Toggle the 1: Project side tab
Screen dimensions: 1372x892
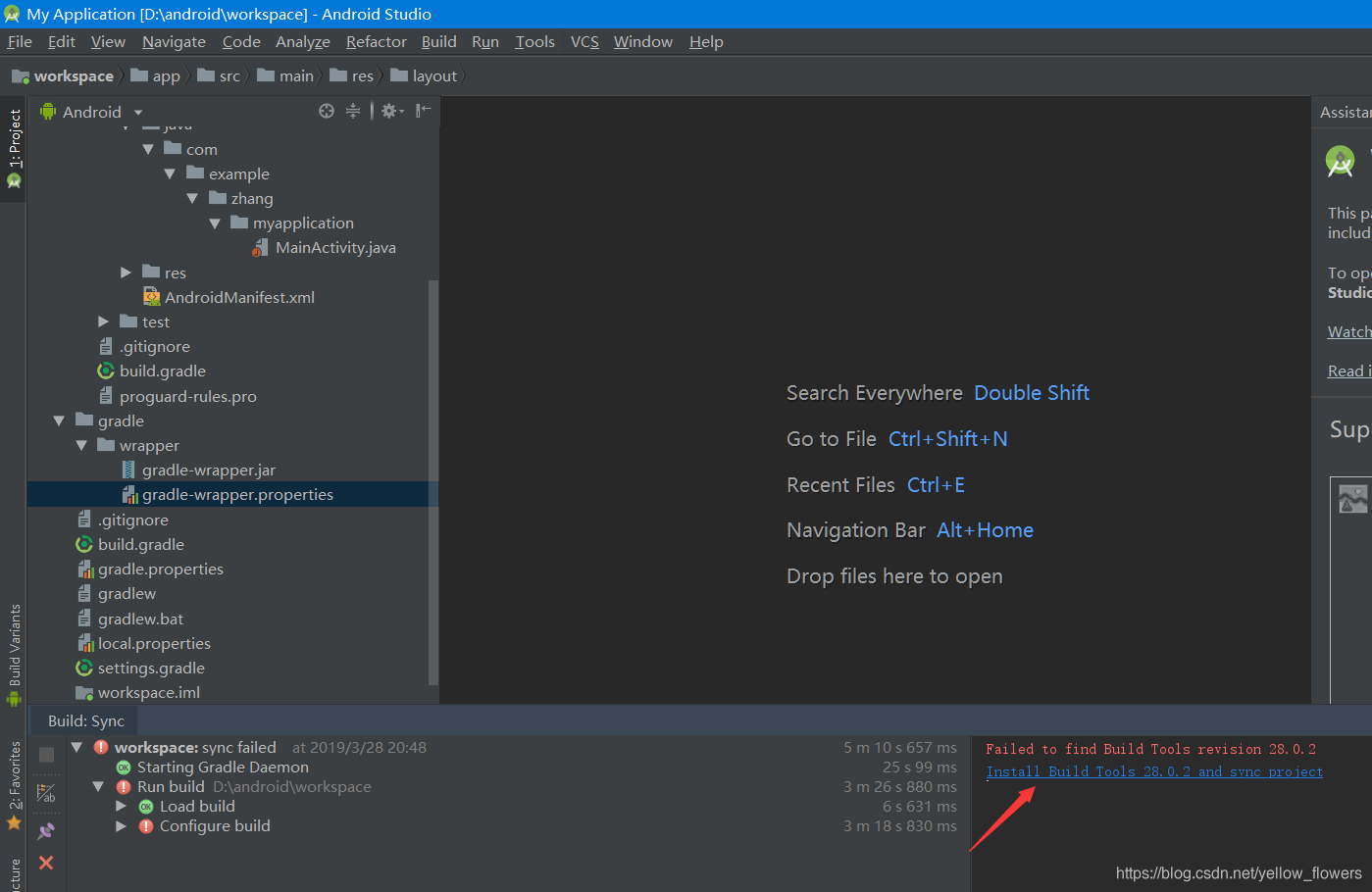click(x=14, y=148)
